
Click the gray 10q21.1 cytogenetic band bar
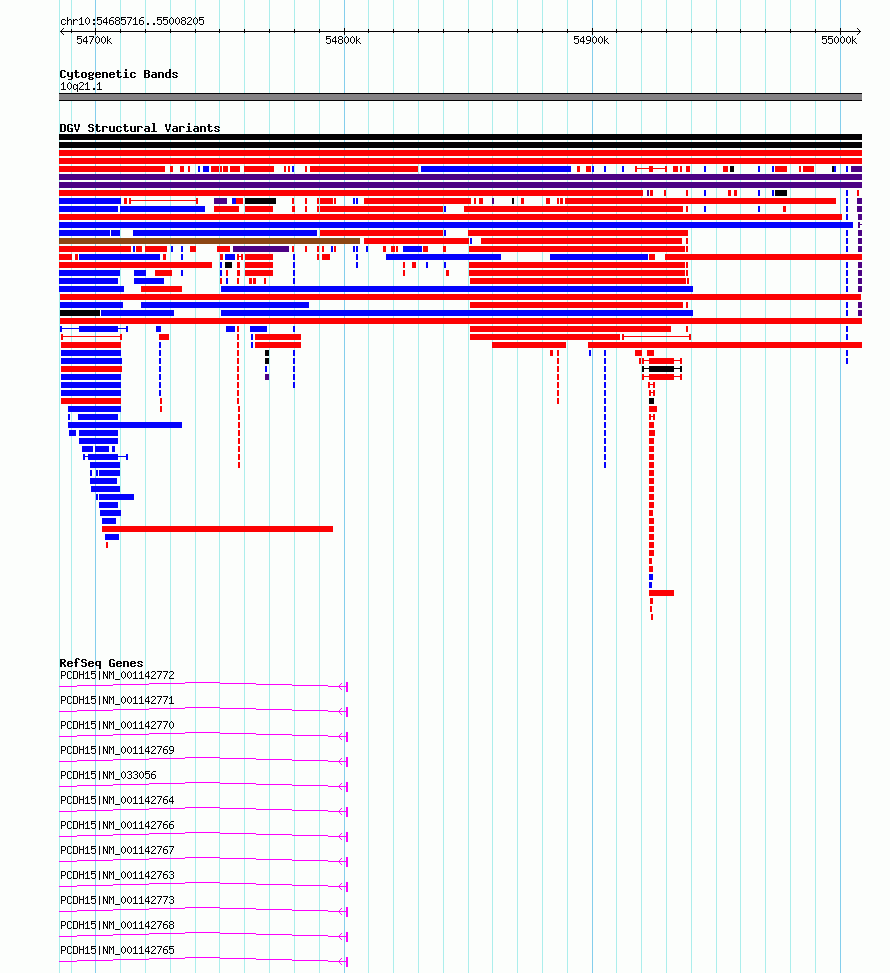(x=461, y=97)
